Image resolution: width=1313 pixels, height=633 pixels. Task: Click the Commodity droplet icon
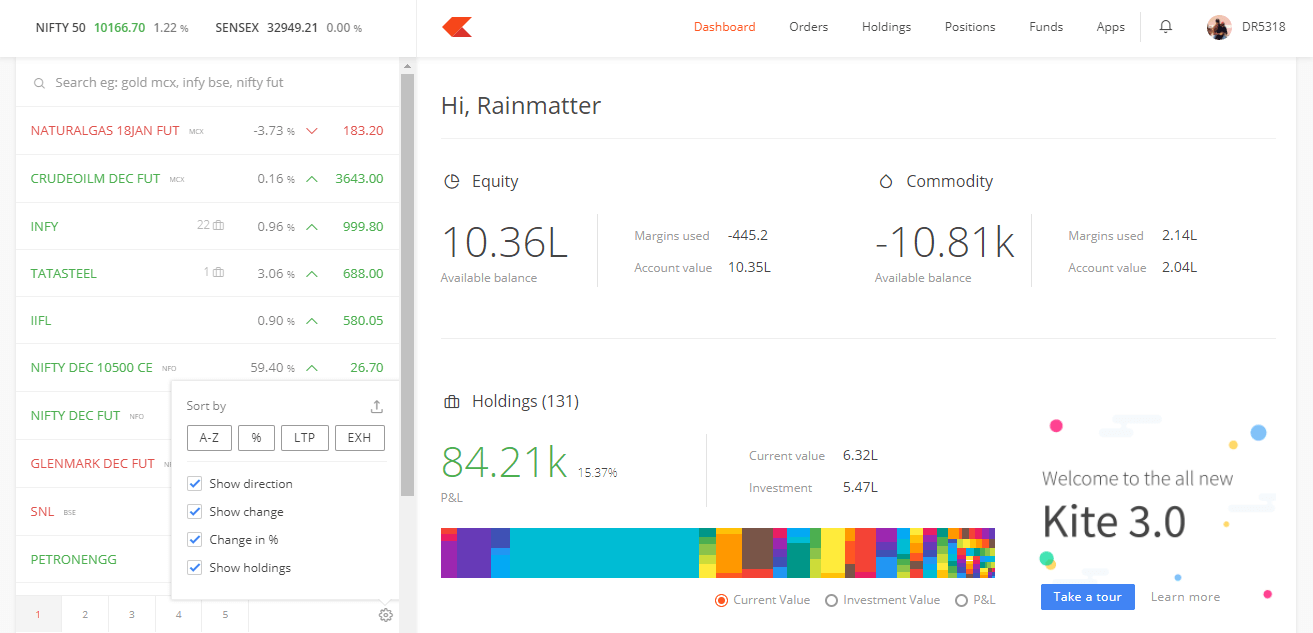(885, 182)
